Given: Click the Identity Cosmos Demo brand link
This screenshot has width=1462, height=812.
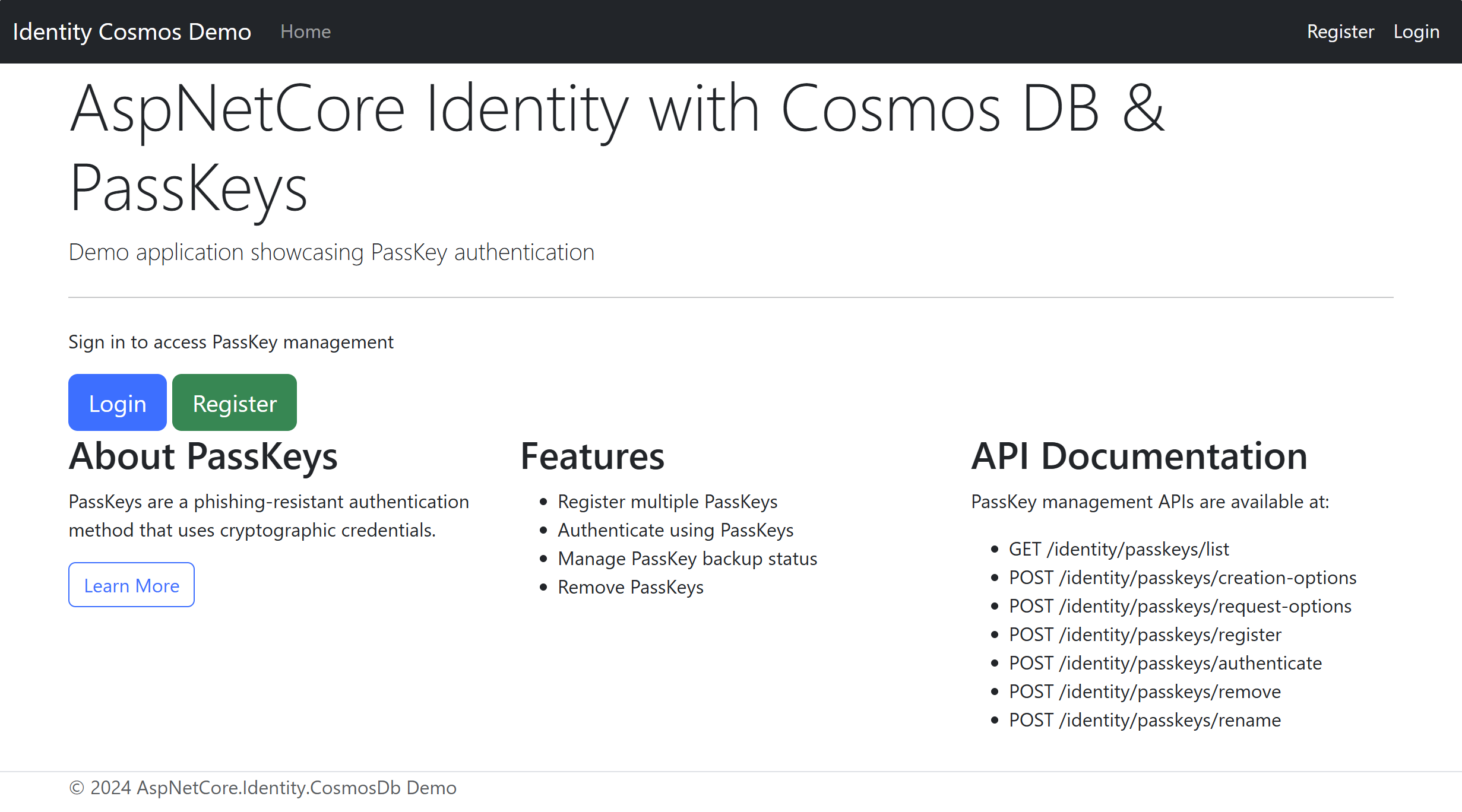Looking at the screenshot, I should 132,31.
